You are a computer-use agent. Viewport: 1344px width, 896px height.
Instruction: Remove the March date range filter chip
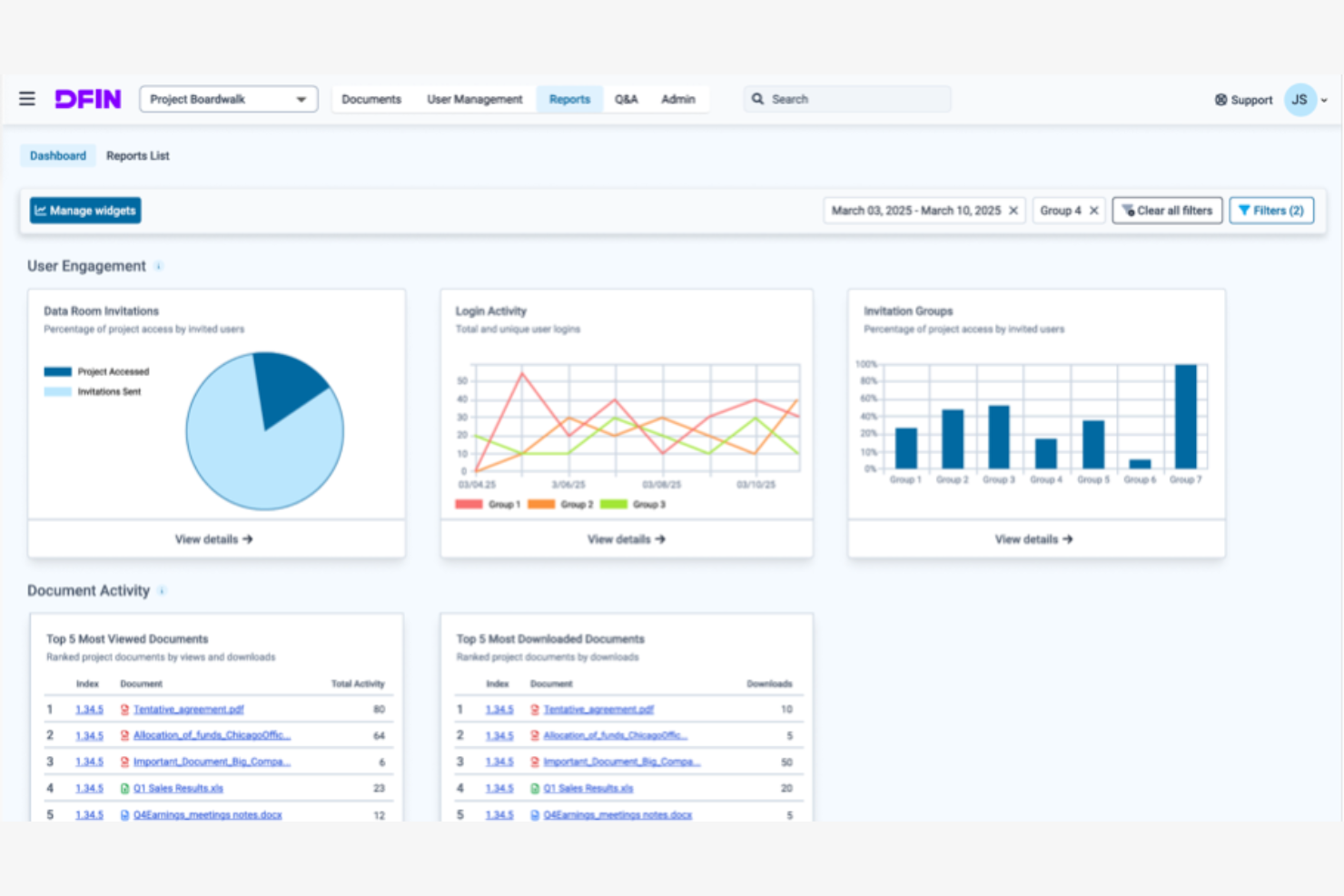pos(1013,210)
